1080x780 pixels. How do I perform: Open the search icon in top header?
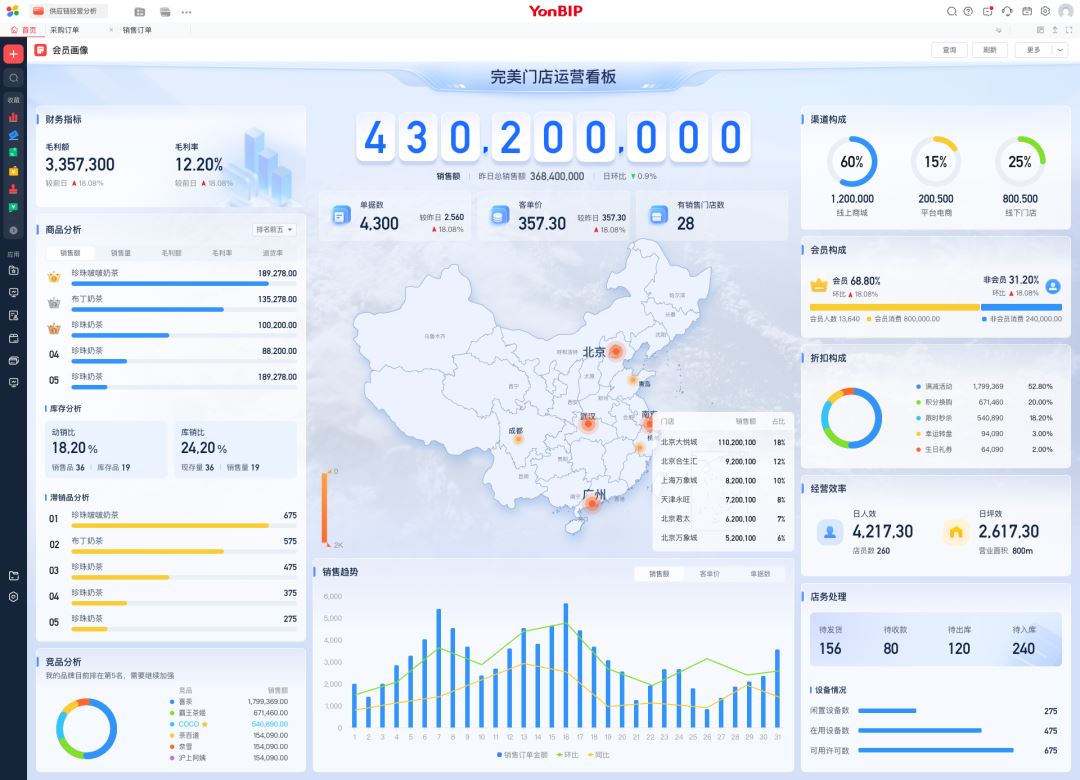point(952,11)
